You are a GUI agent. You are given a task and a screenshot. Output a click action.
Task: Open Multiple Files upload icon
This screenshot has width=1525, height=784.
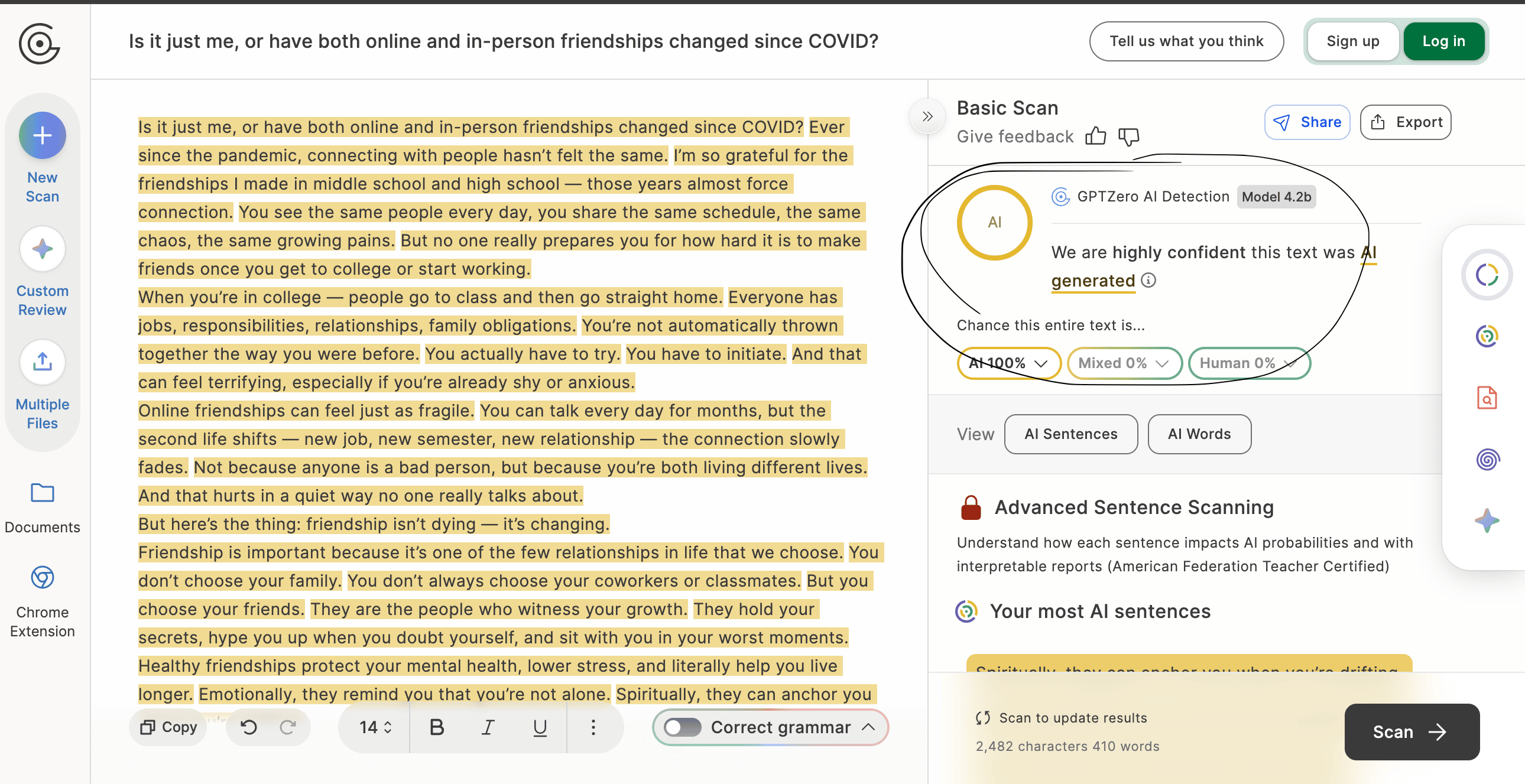(42, 362)
